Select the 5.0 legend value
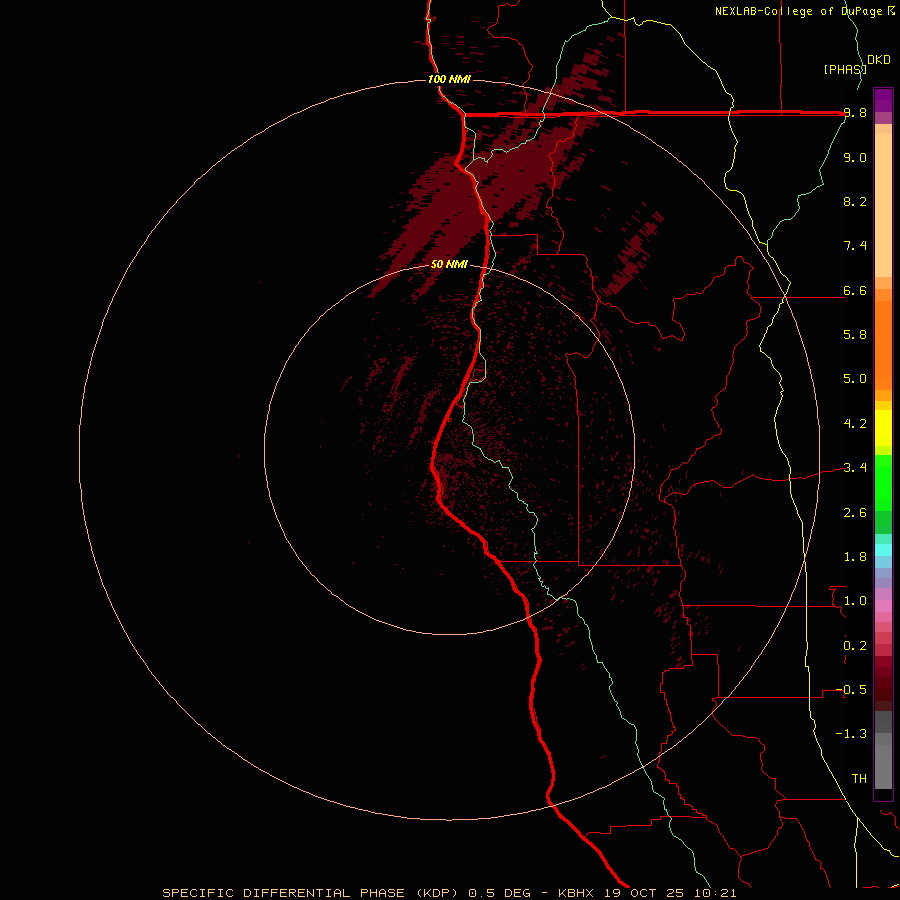 pos(855,379)
